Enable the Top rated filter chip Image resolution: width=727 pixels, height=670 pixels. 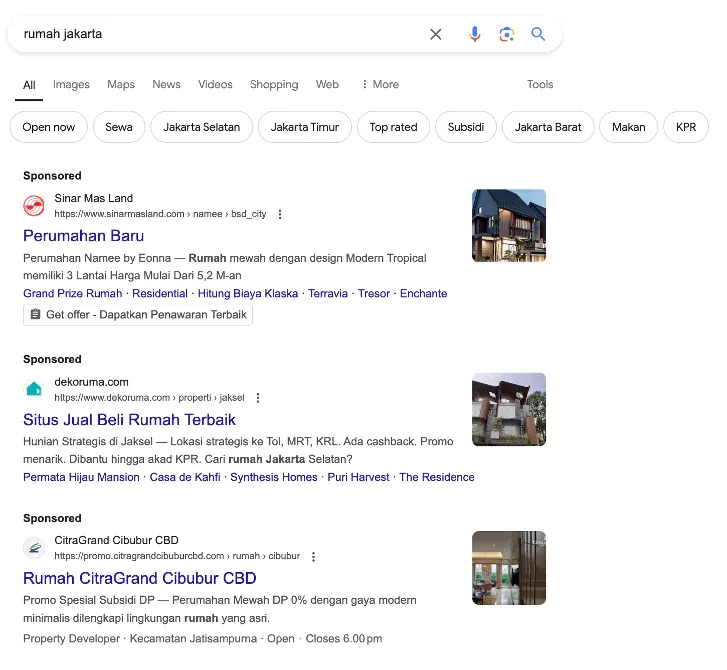(393, 127)
